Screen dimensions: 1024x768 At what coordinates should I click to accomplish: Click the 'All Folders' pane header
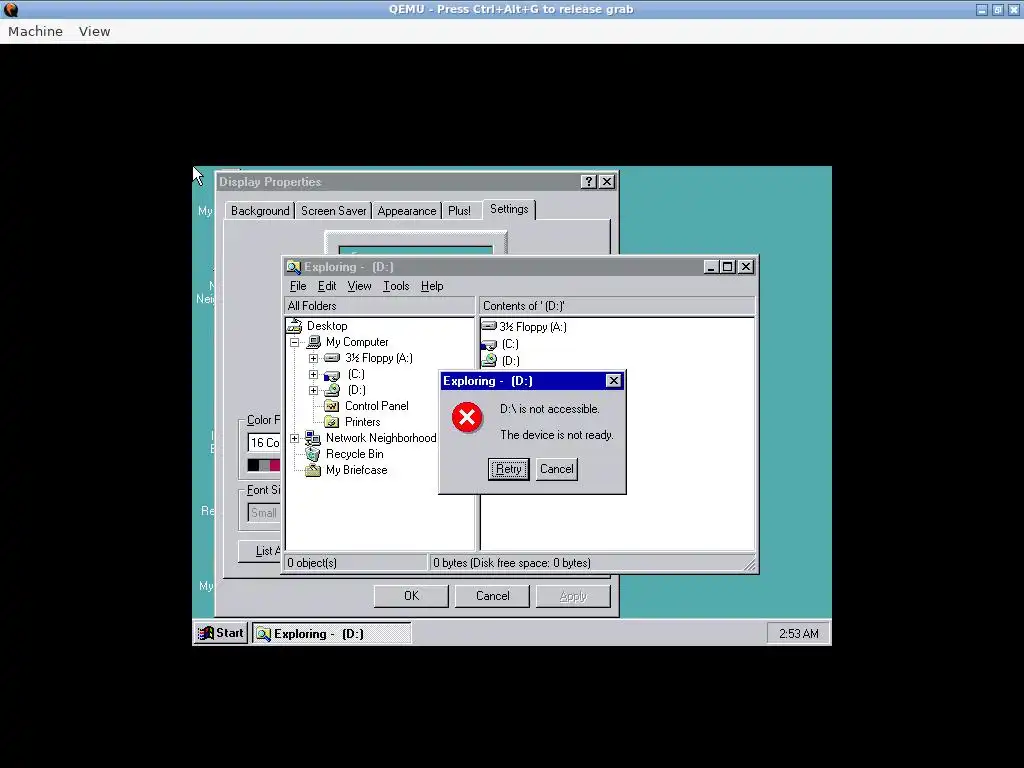(379, 306)
